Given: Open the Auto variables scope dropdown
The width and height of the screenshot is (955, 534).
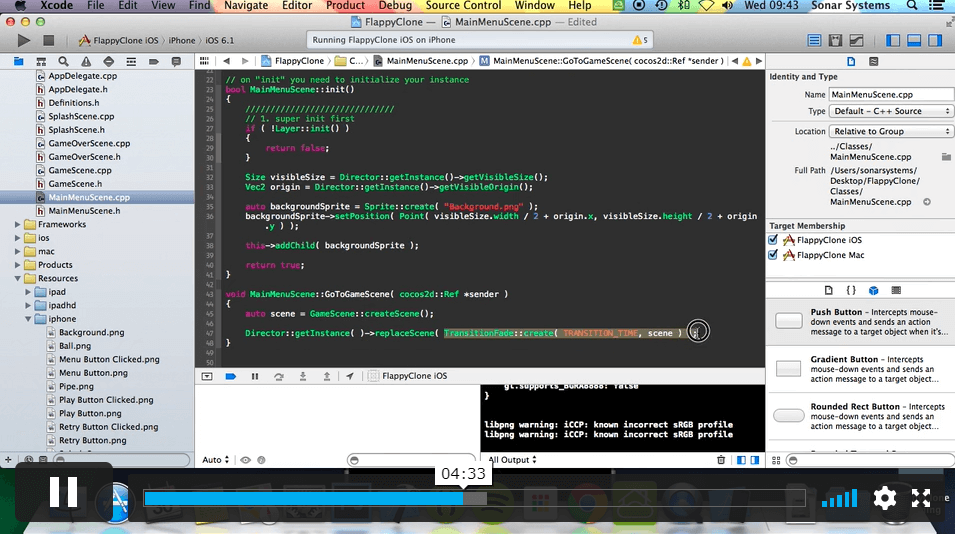Looking at the screenshot, I should click(x=216, y=460).
